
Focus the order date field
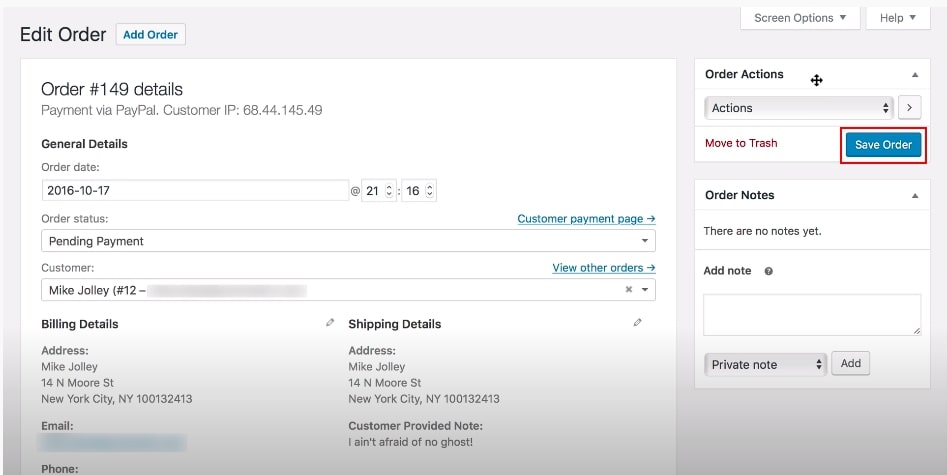coord(195,190)
